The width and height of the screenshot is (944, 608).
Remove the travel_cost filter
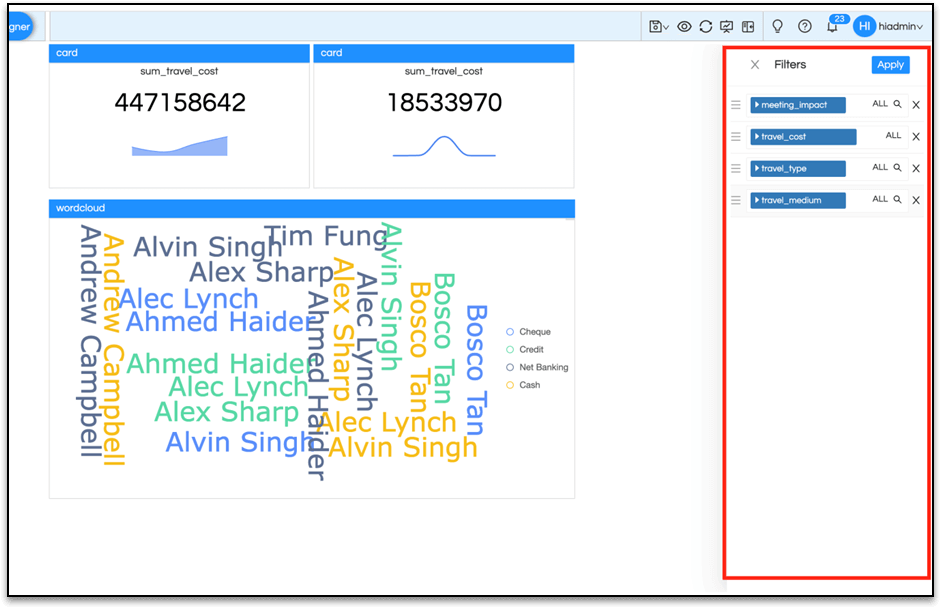pyautogui.click(x=916, y=137)
